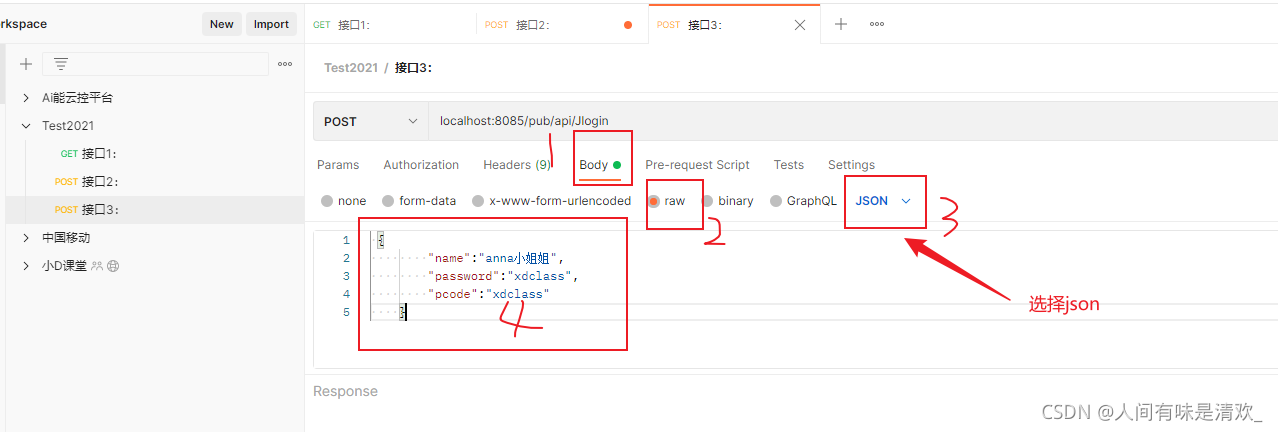This screenshot has height=432, width=1278.
Task: Click the people icon next to 小D课堂
Action: [x=97, y=266]
